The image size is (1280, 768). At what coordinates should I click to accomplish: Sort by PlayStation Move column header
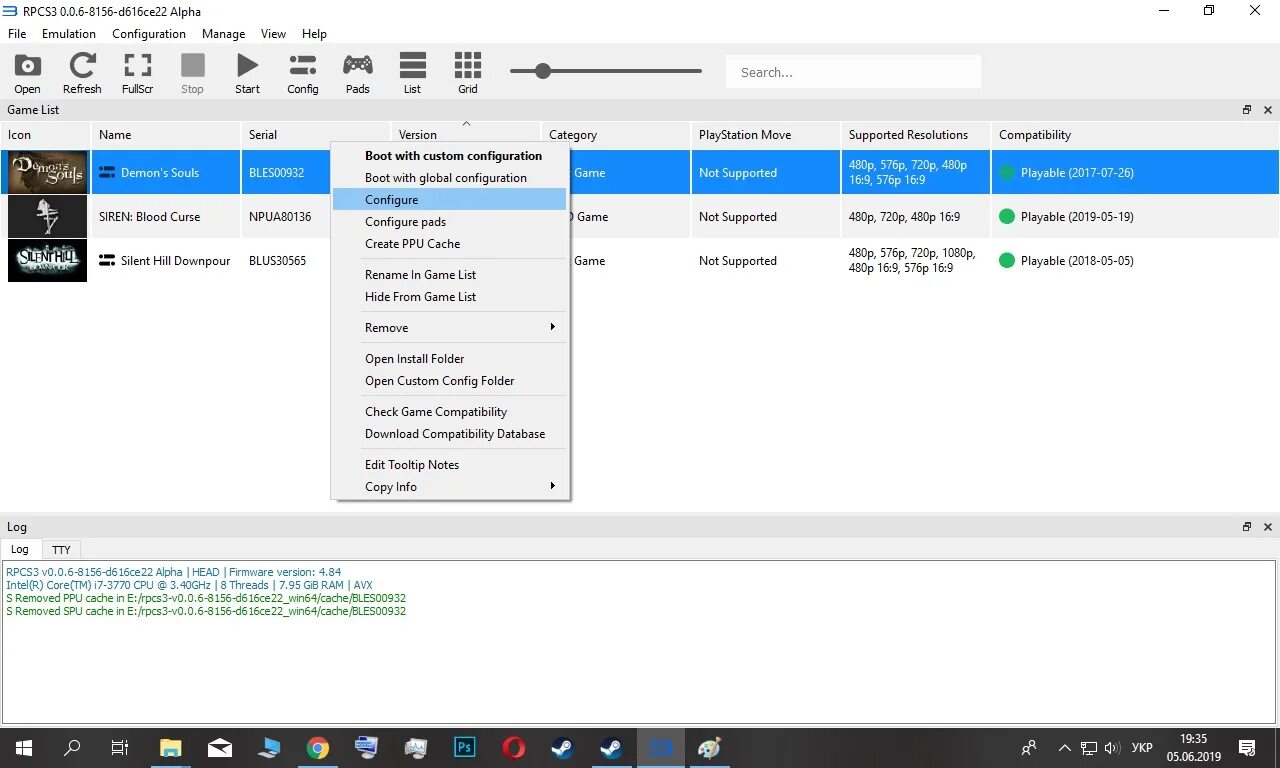pos(765,135)
